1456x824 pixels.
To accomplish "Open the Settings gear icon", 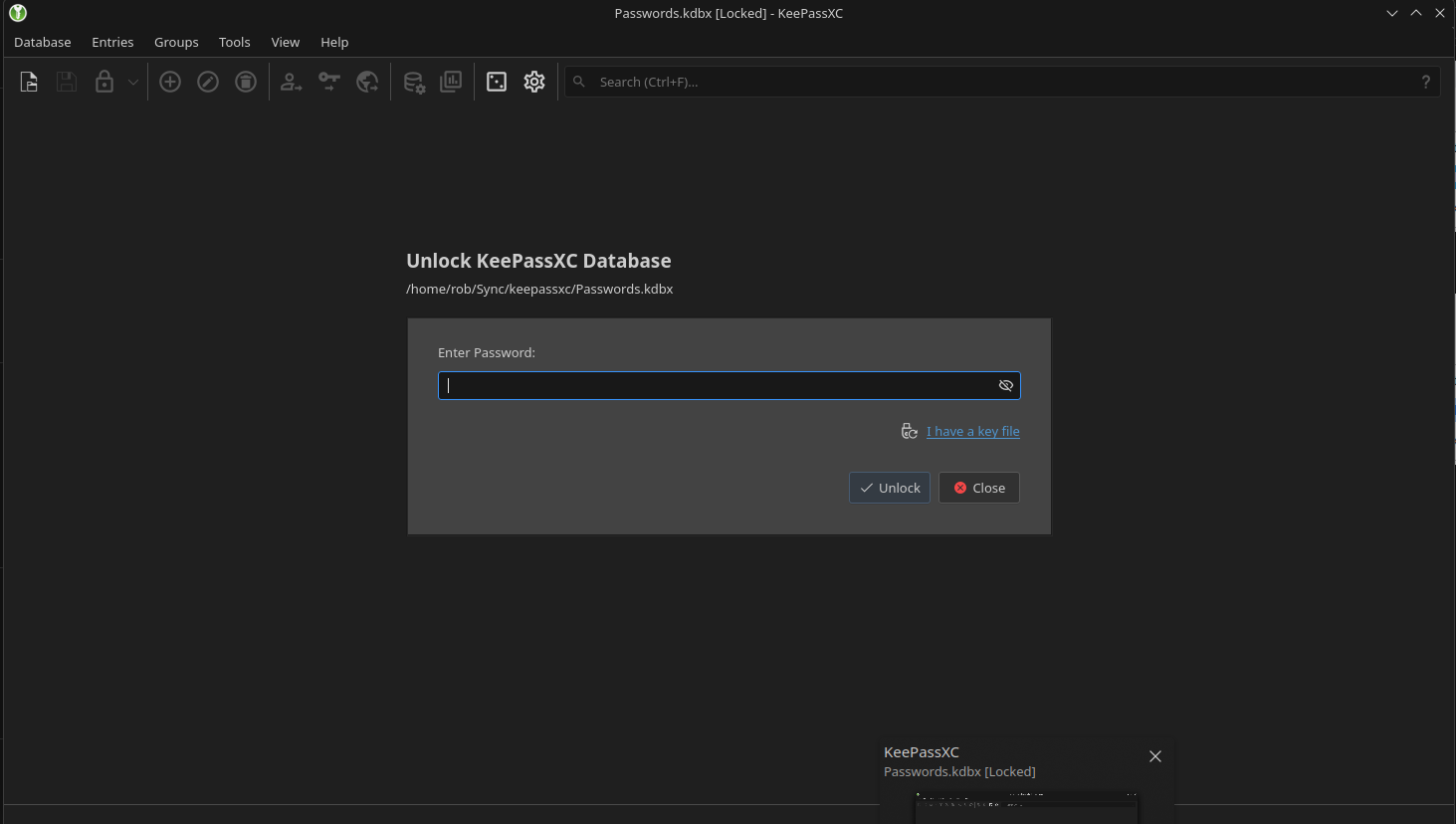I will coord(534,82).
